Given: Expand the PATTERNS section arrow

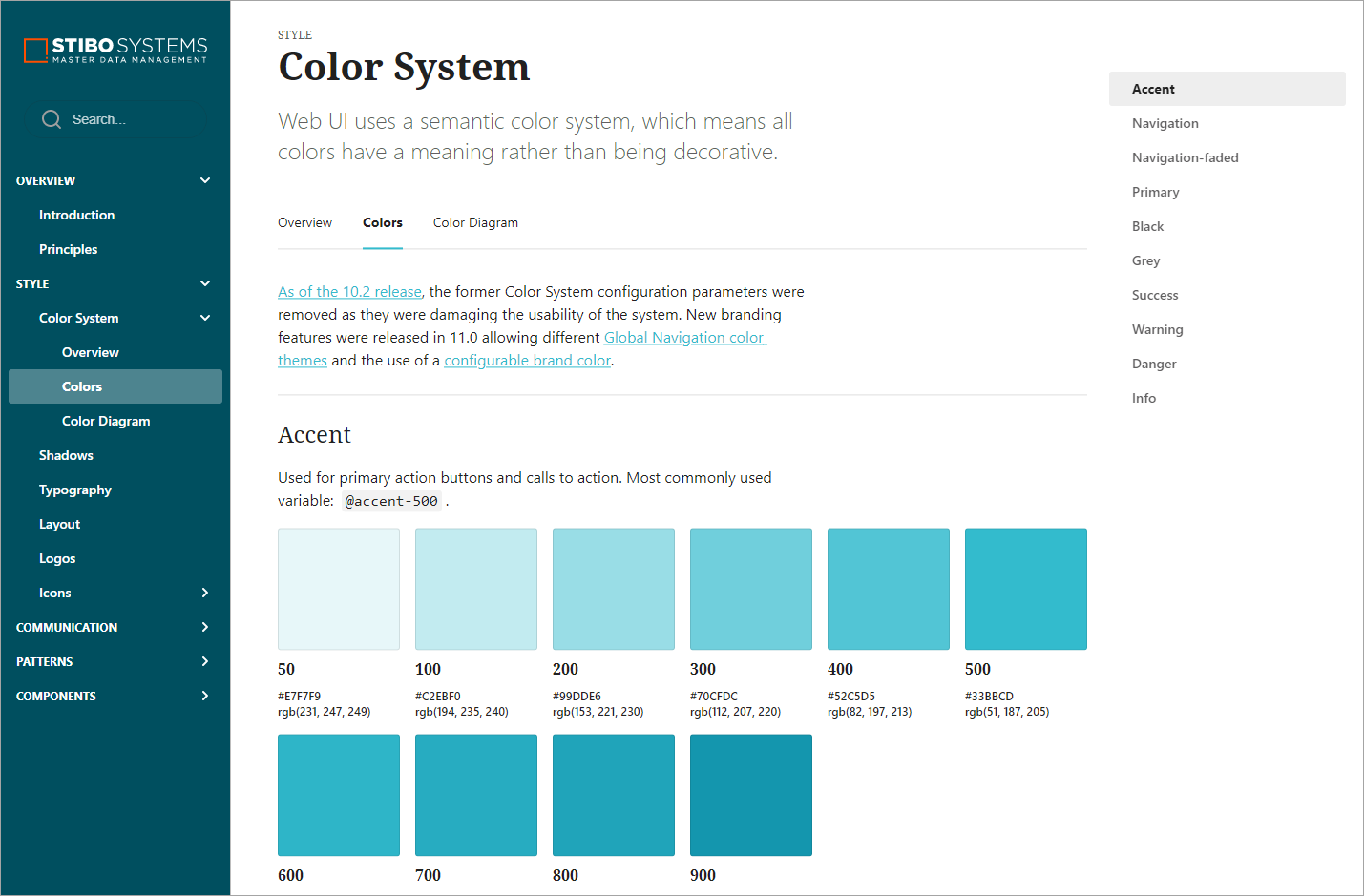Looking at the screenshot, I should (x=205, y=661).
